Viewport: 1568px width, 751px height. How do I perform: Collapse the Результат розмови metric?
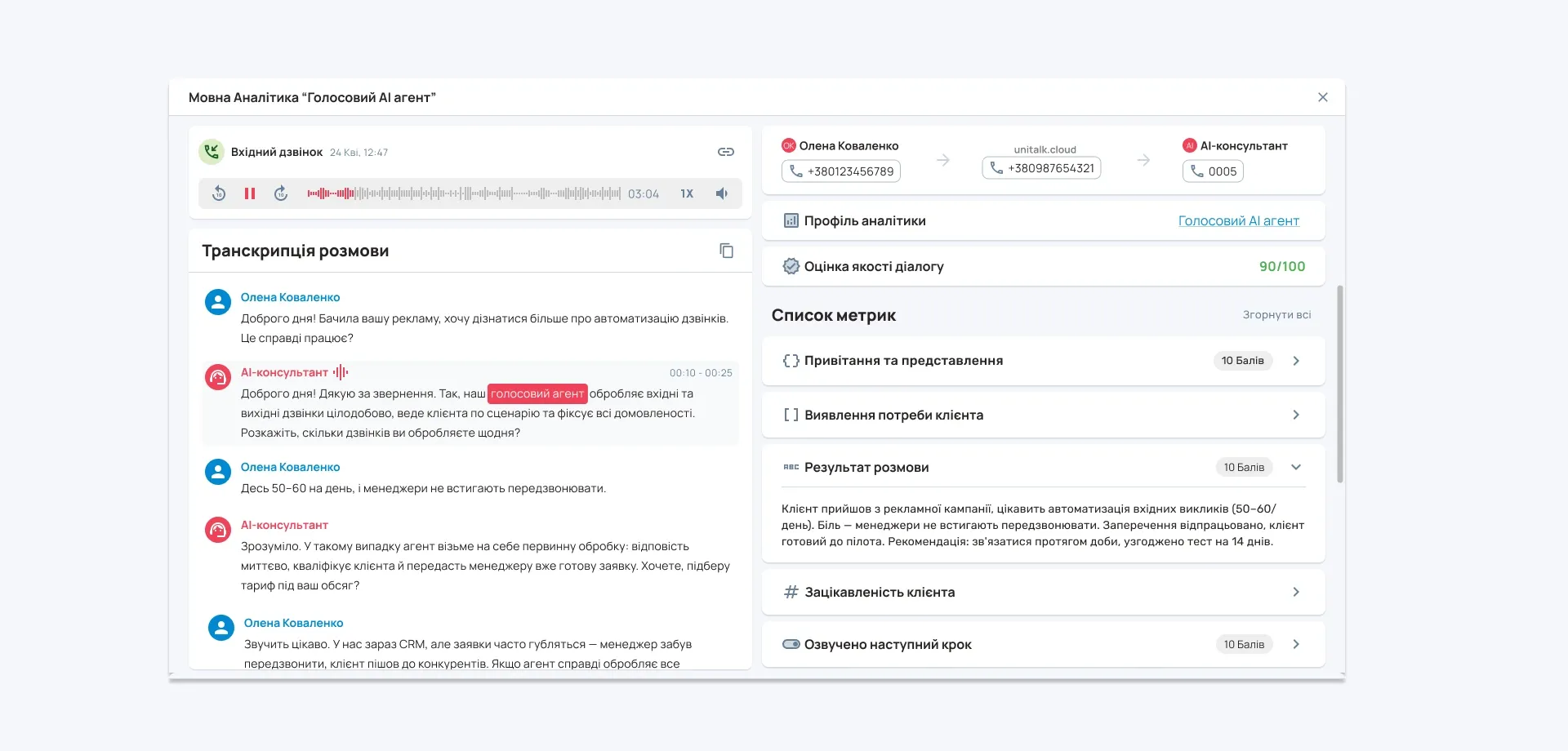[x=1296, y=467]
